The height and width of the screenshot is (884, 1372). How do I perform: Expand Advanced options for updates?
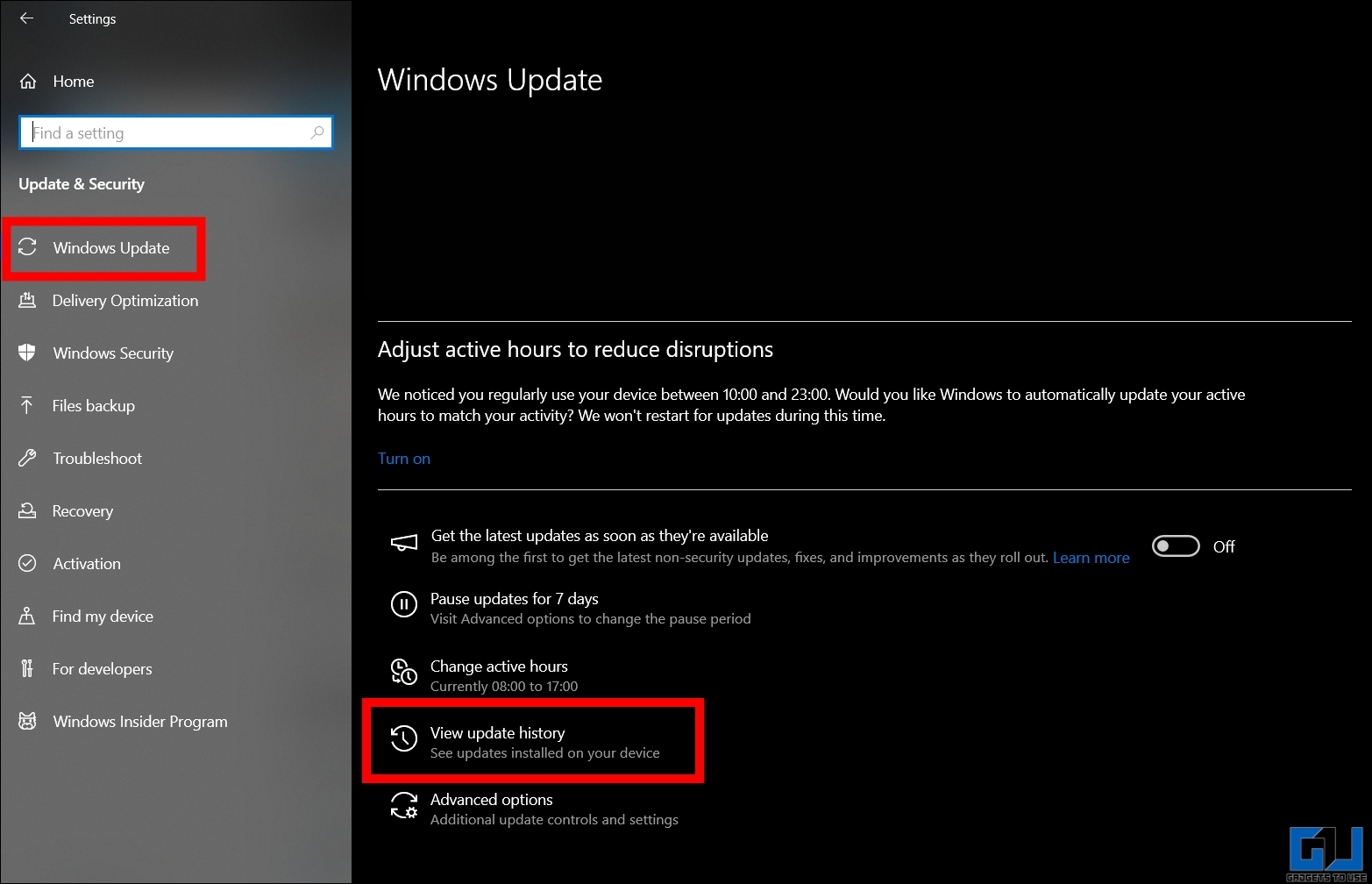[491, 799]
